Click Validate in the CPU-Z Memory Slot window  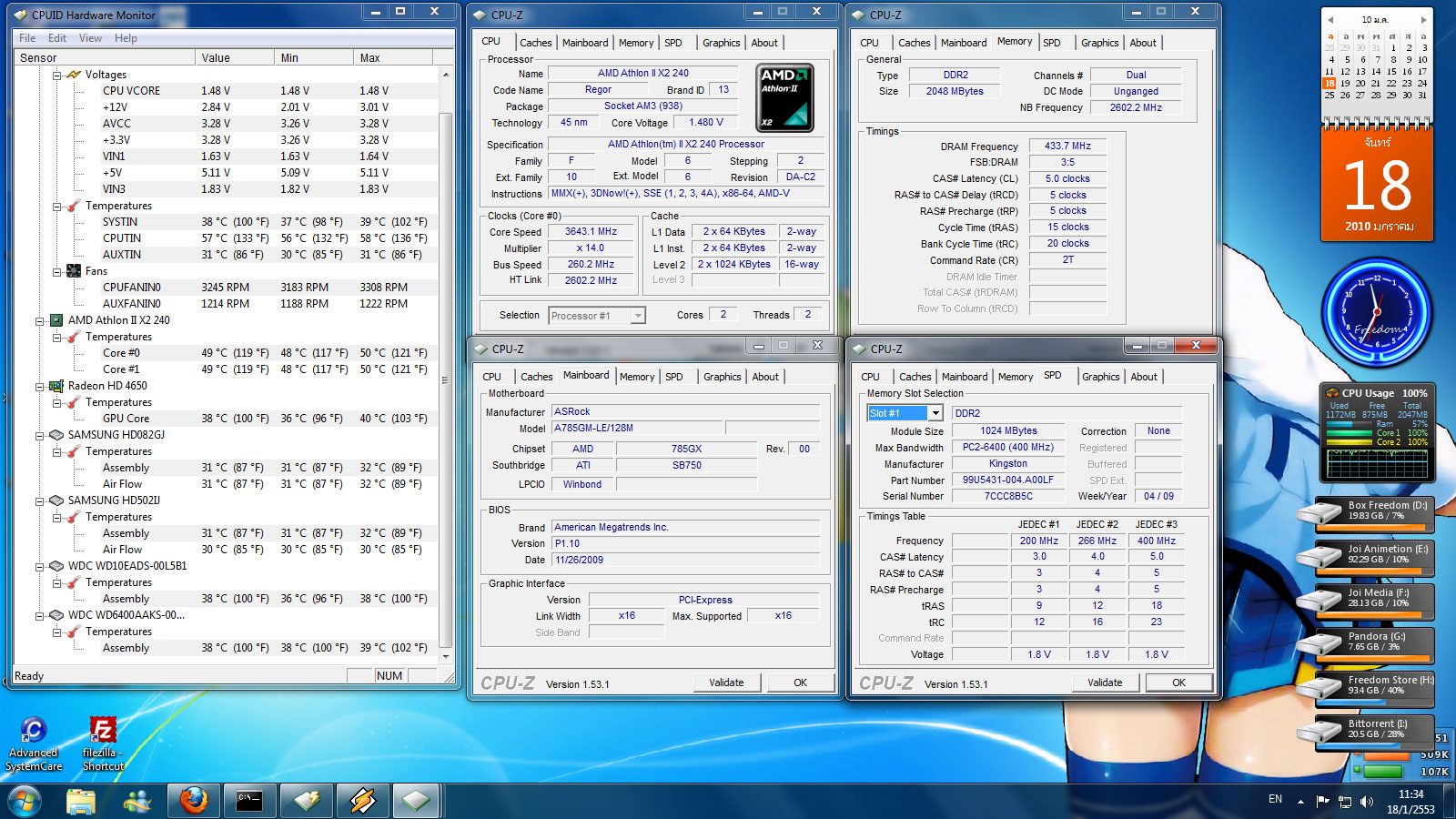[x=1105, y=682]
